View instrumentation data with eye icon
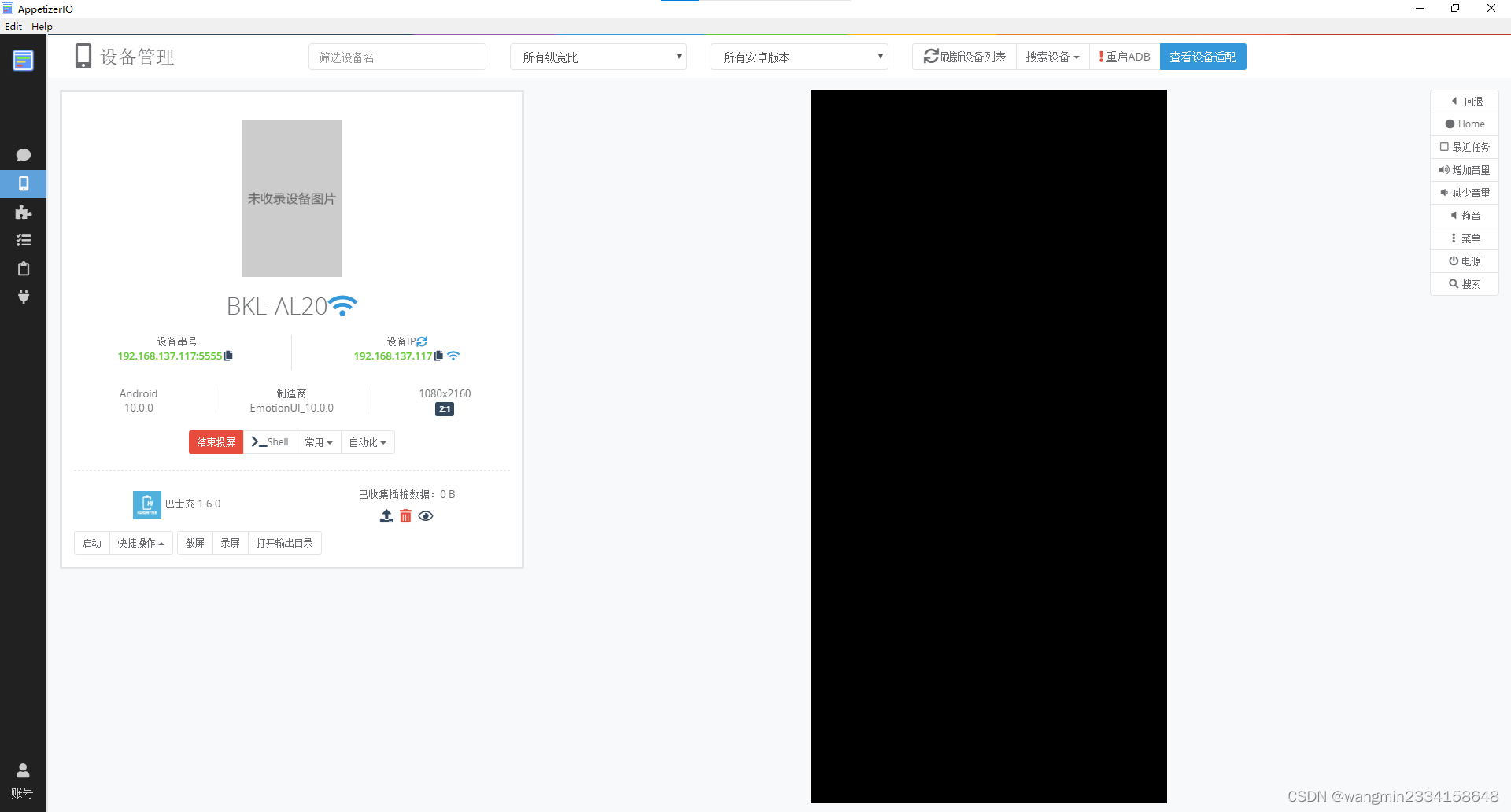The height and width of the screenshot is (812, 1511). [x=426, y=516]
